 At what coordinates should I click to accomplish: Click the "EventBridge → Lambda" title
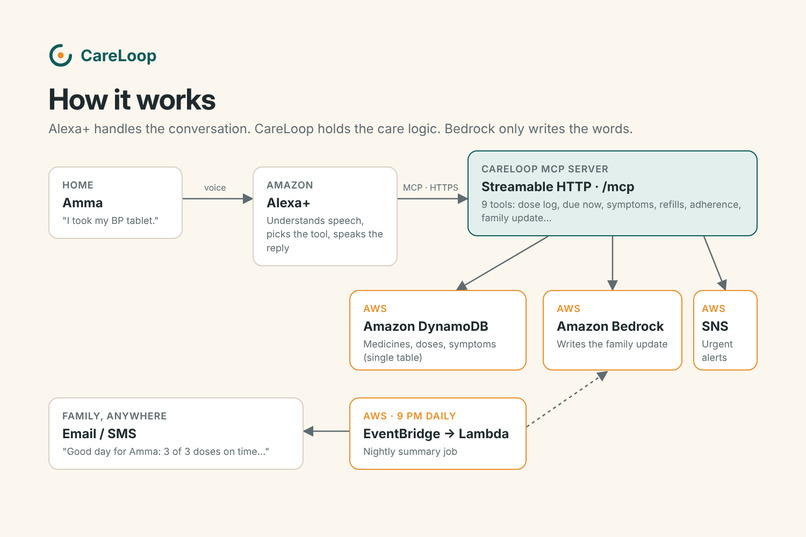tap(436, 434)
